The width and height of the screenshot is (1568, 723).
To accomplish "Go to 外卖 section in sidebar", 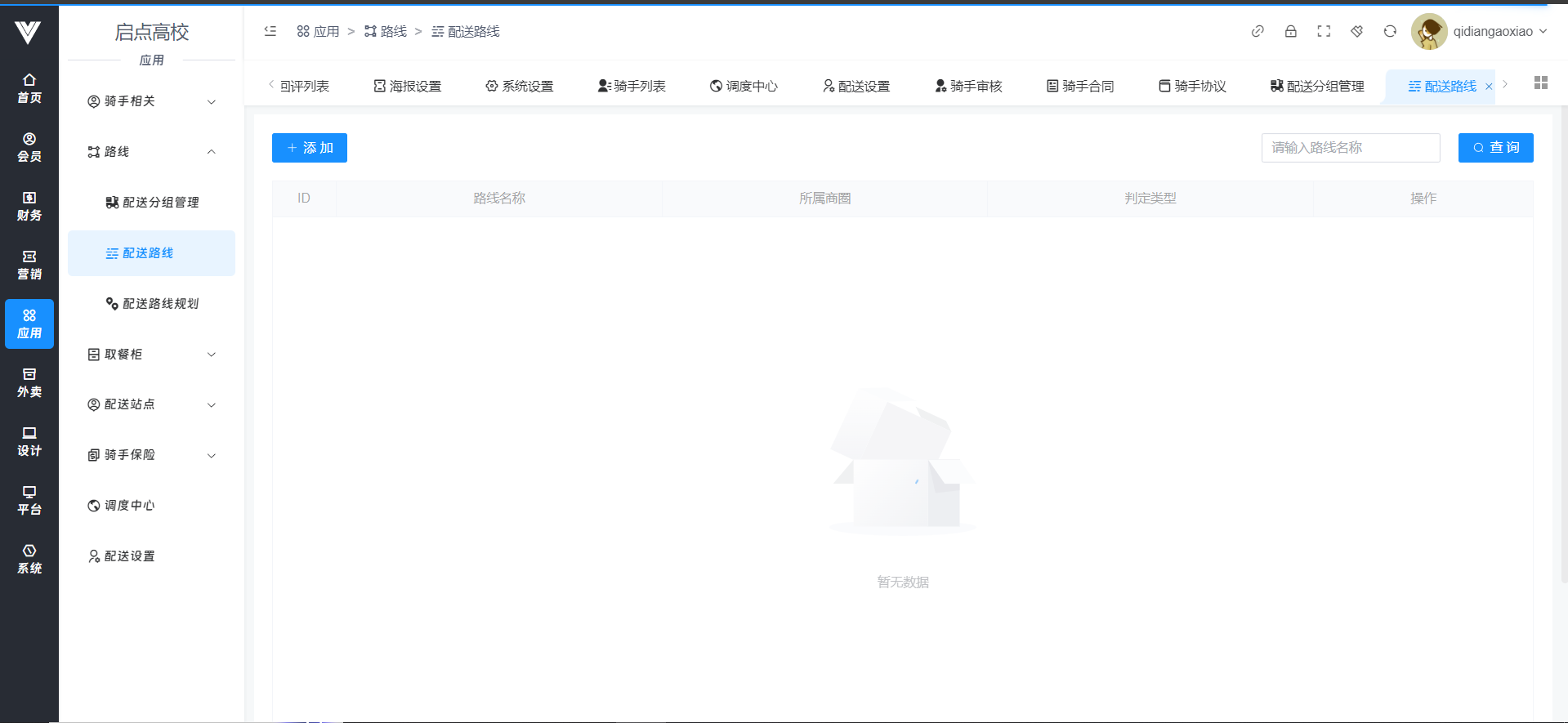I will (x=29, y=382).
